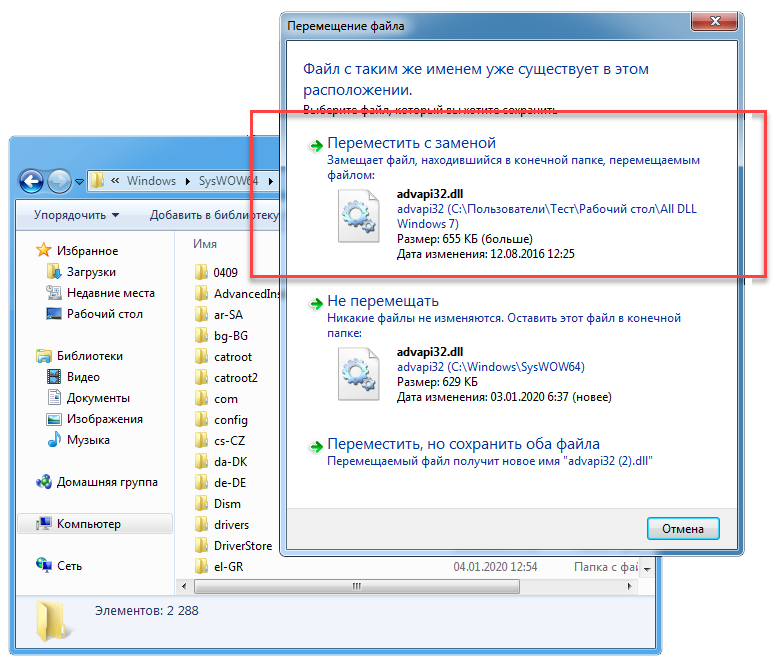Select Сеть in navigation pane

69,566
